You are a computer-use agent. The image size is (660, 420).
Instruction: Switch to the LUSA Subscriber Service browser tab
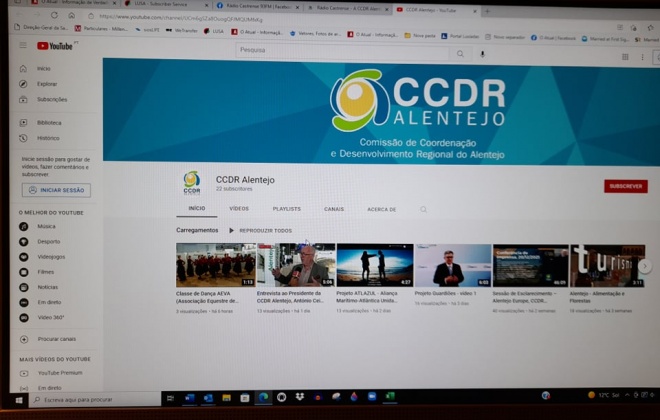(165, 5)
